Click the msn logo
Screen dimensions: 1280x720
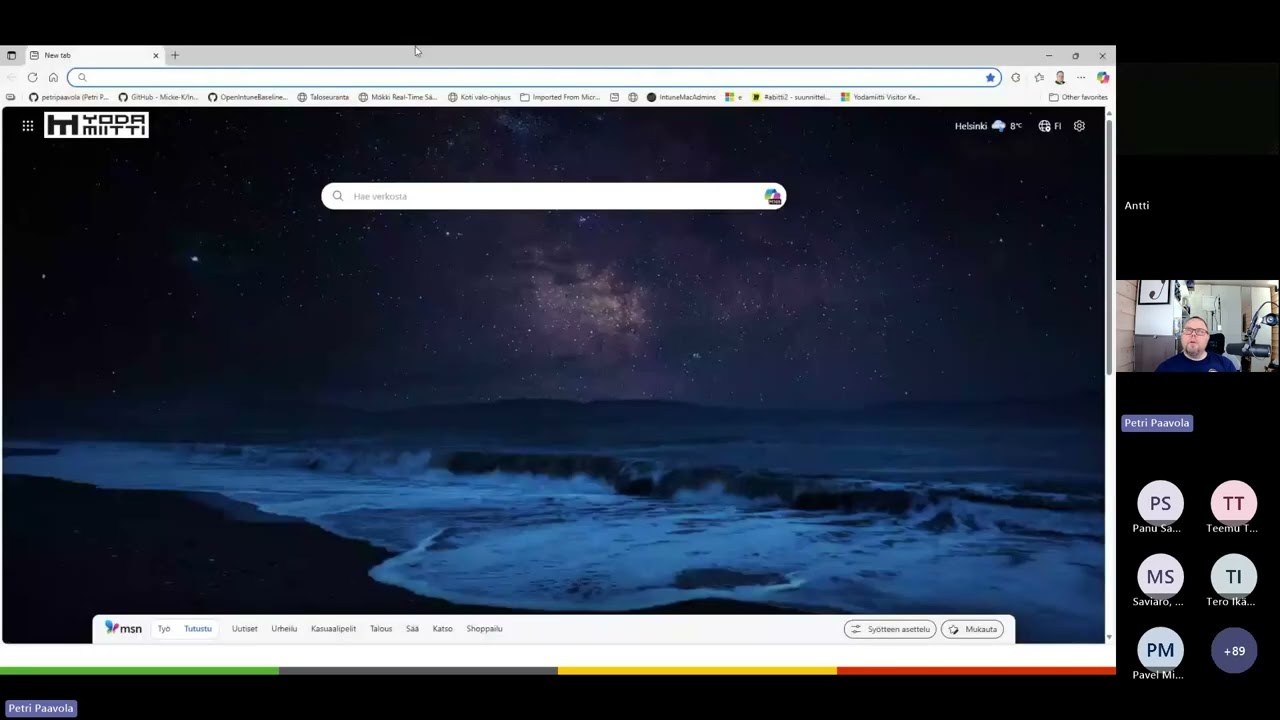(x=123, y=628)
